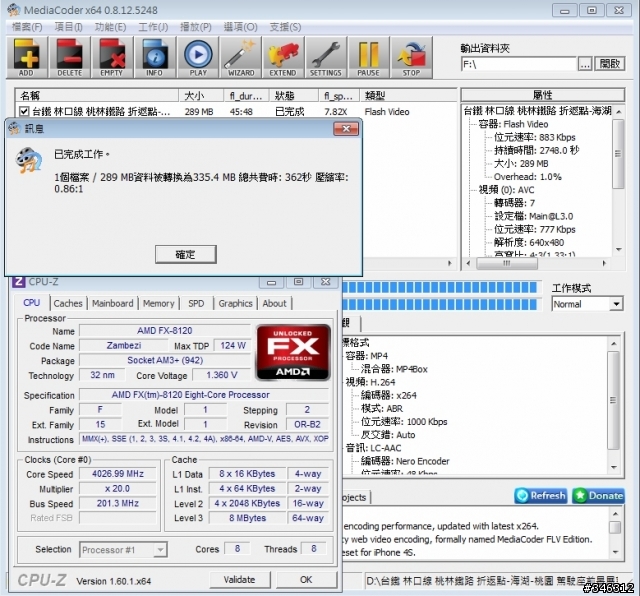Screen dimensions: 640x596
Task: Select the 音訊: LC-AAC tree node
Action: coord(373,448)
